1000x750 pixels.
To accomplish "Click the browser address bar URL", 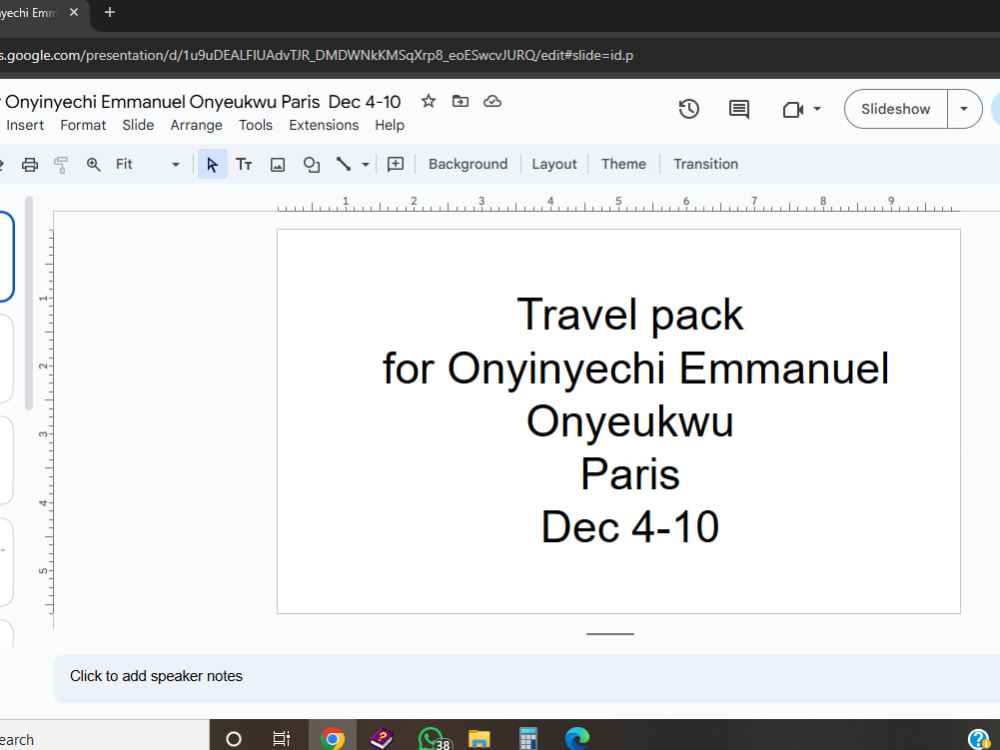I will (x=317, y=55).
